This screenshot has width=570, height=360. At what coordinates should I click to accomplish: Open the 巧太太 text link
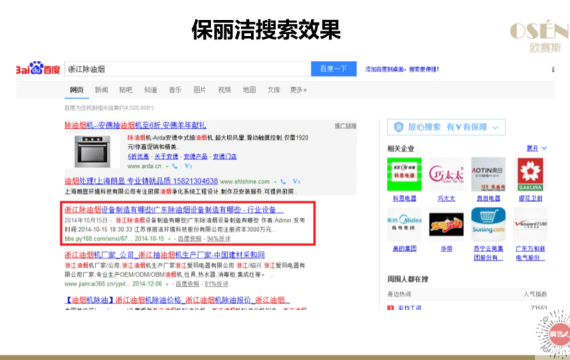point(446,199)
